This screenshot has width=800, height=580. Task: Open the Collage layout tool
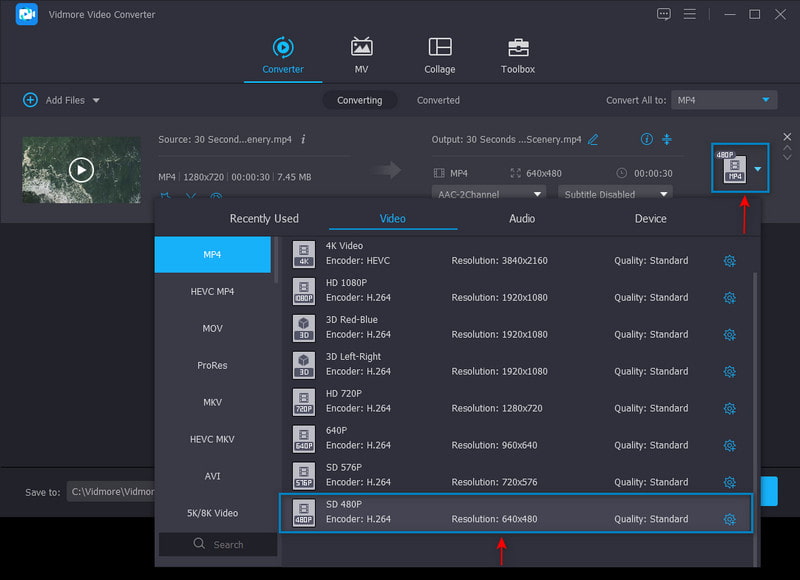point(439,47)
